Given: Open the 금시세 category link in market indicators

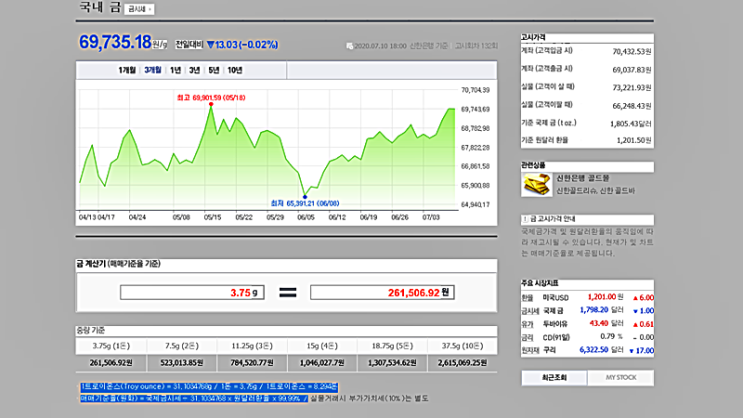Looking at the screenshot, I should [530, 311].
